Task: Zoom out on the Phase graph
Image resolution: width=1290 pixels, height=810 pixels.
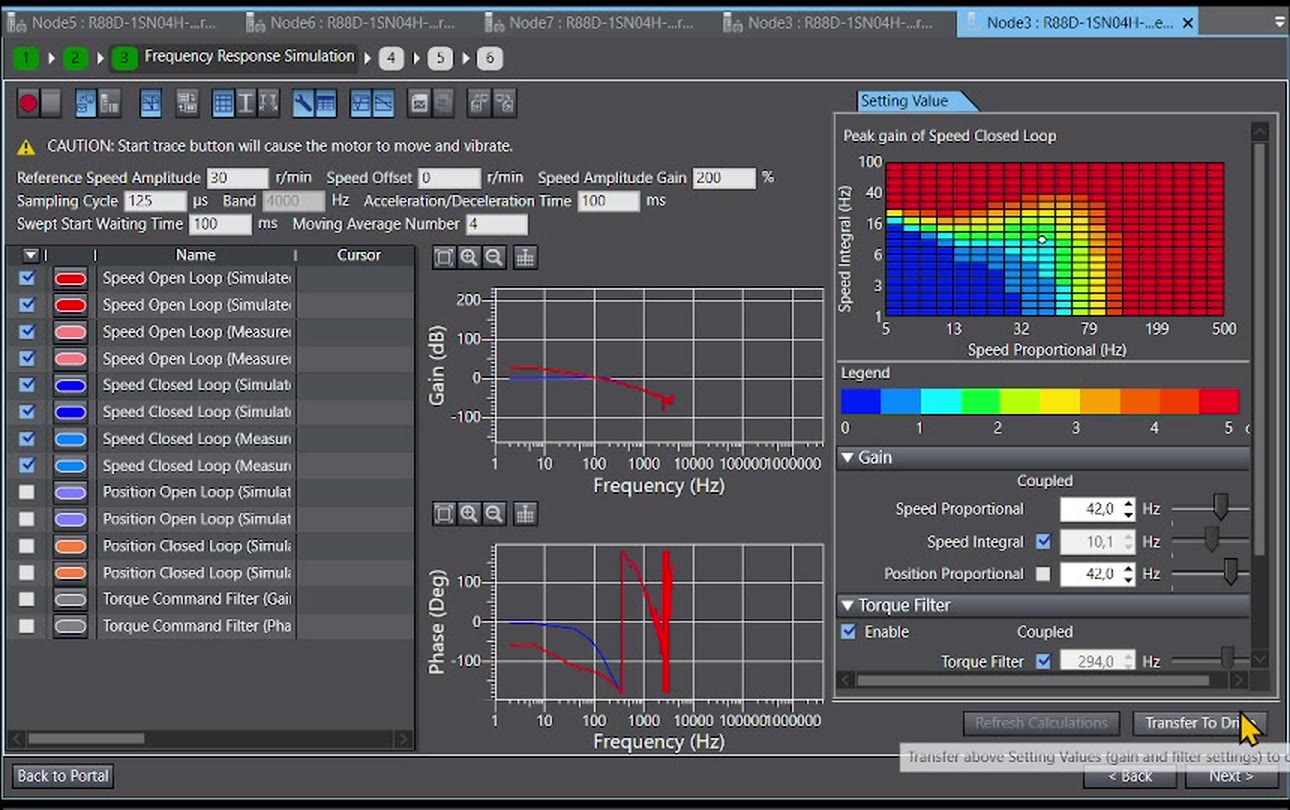Action: pyautogui.click(x=493, y=514)
